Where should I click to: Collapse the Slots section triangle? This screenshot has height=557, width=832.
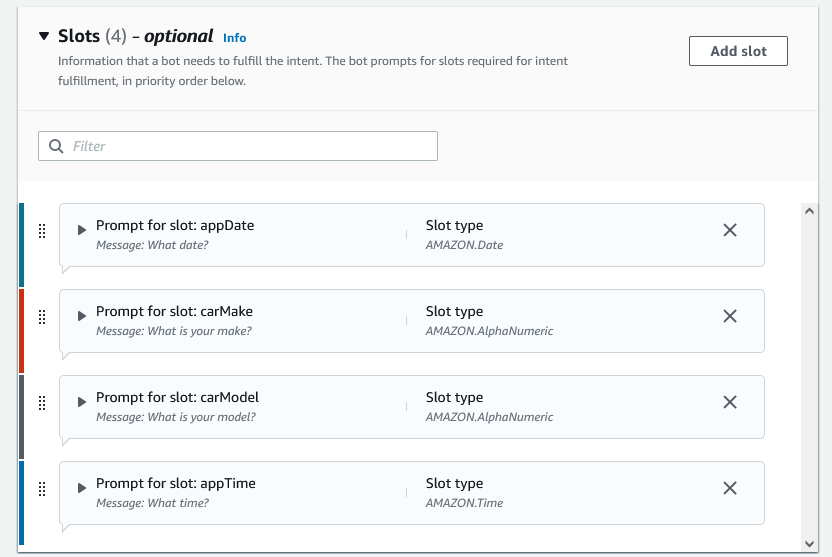[x=44, y=36]
